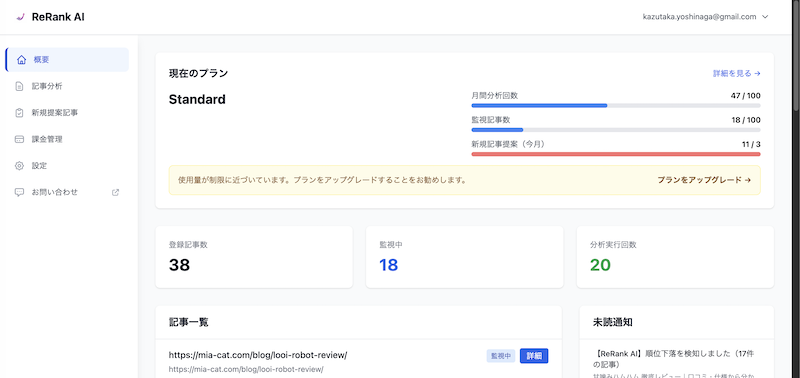This screenshot has height=378, width=800.
Task: Click the 現在のプラン heading
Action: click(x=198, y=73)
